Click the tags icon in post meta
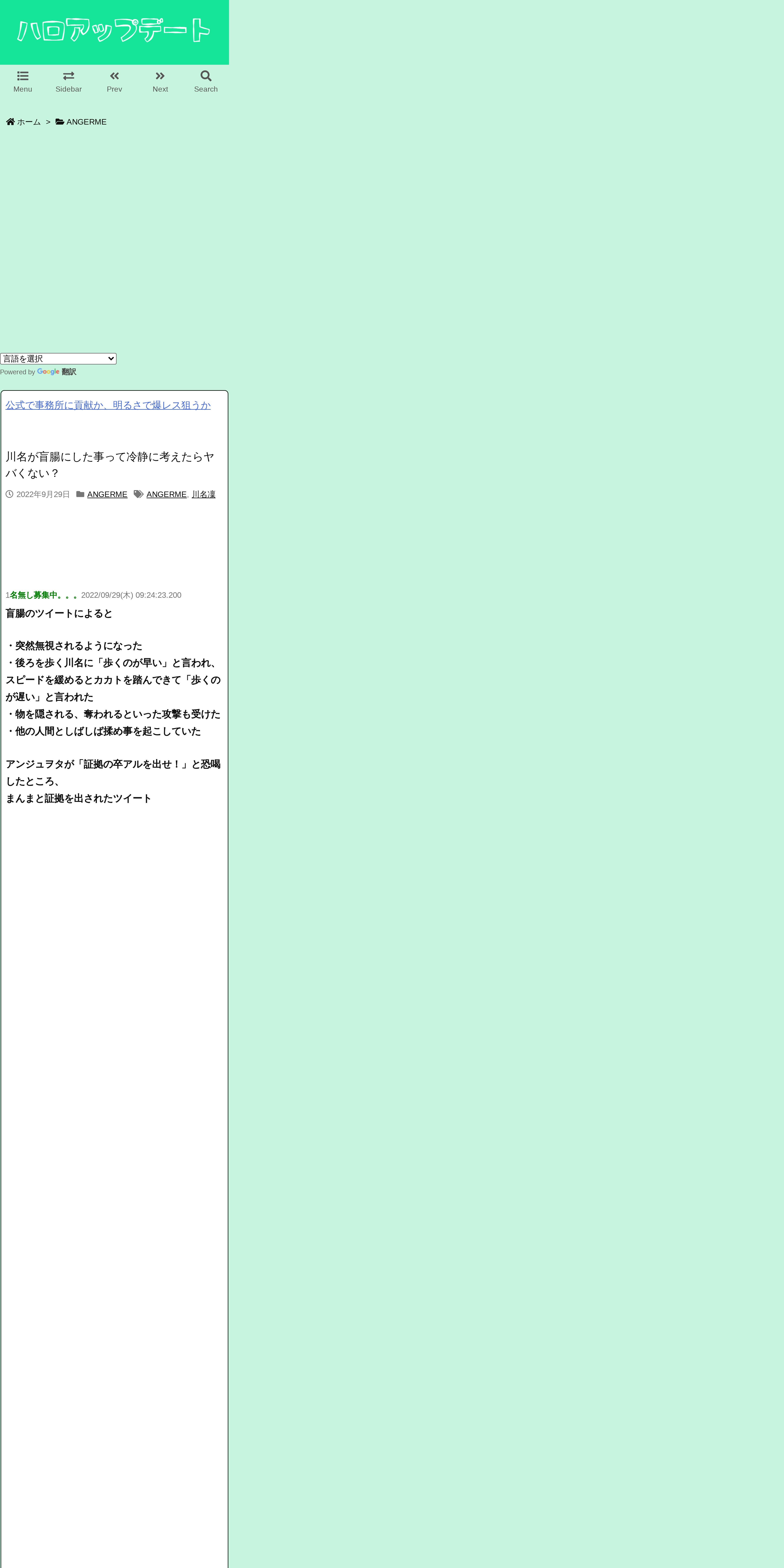 tap(139, 494)
